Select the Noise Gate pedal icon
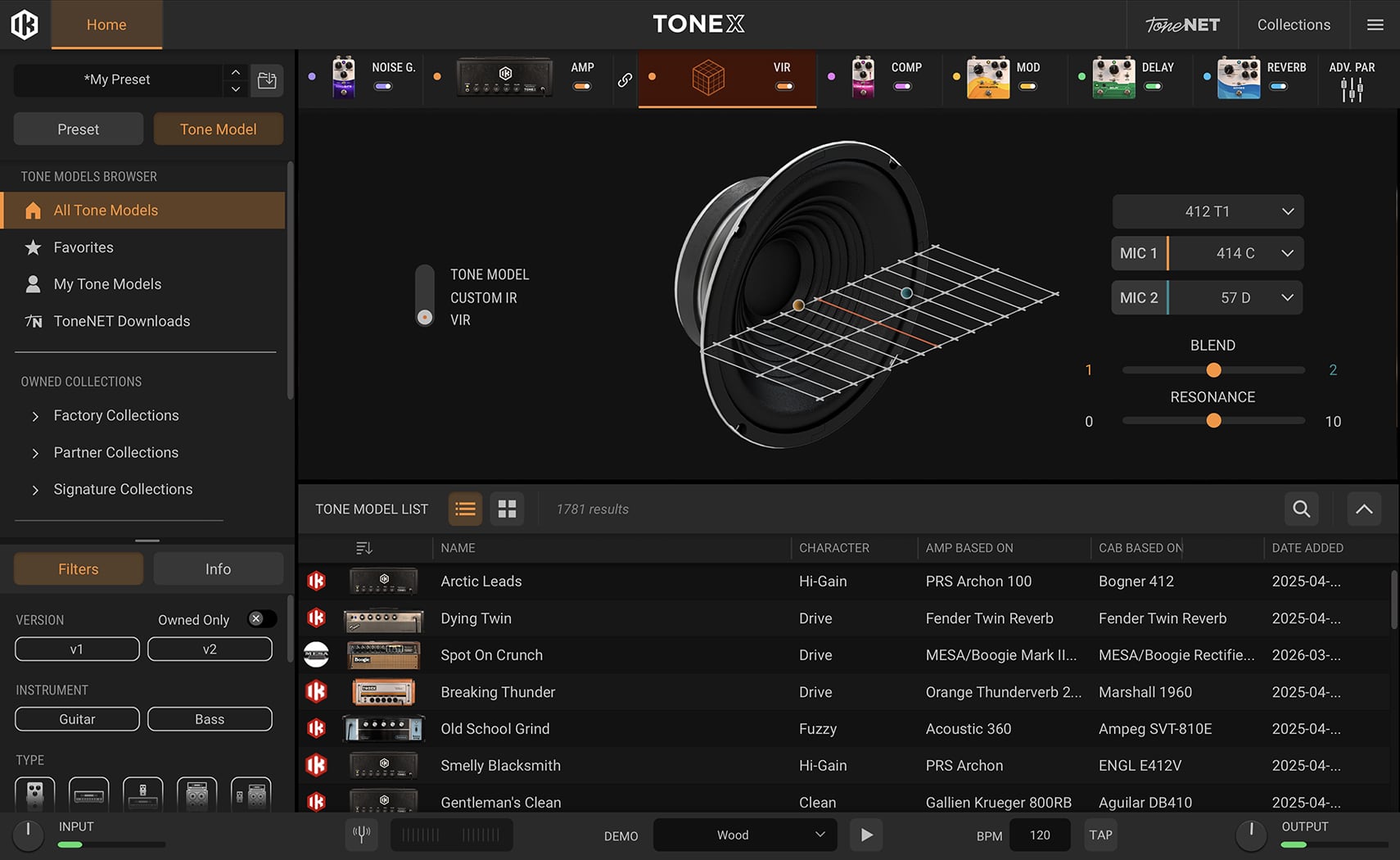The image size is (1400, 860). 344,79
